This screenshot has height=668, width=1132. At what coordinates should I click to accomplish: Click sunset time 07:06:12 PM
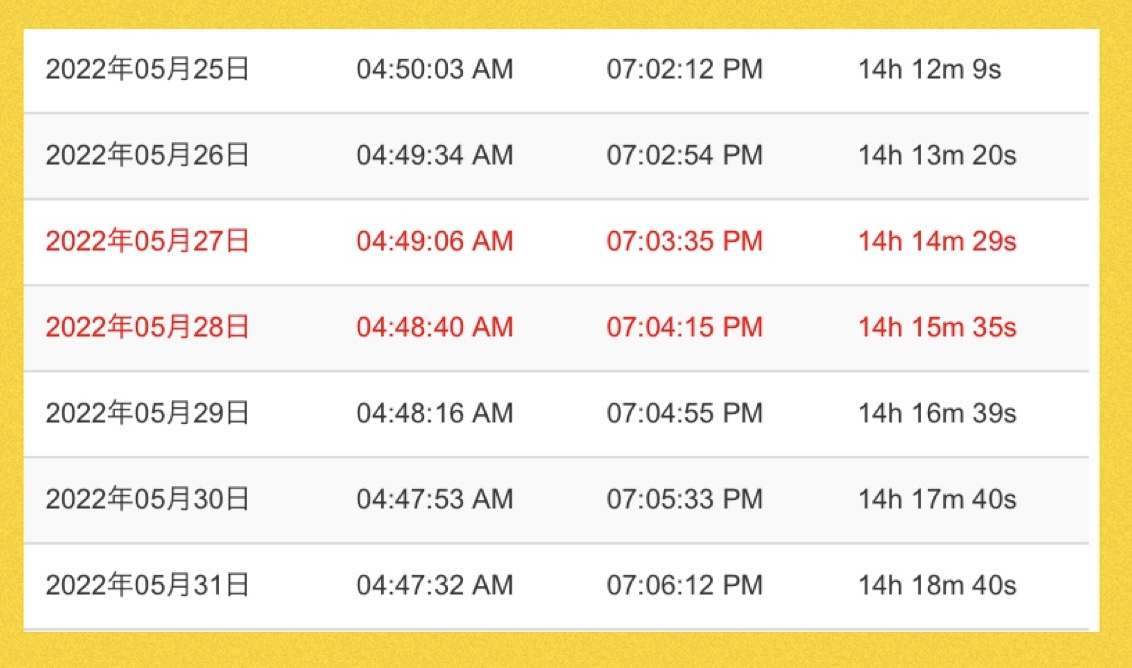pos(684,585)
